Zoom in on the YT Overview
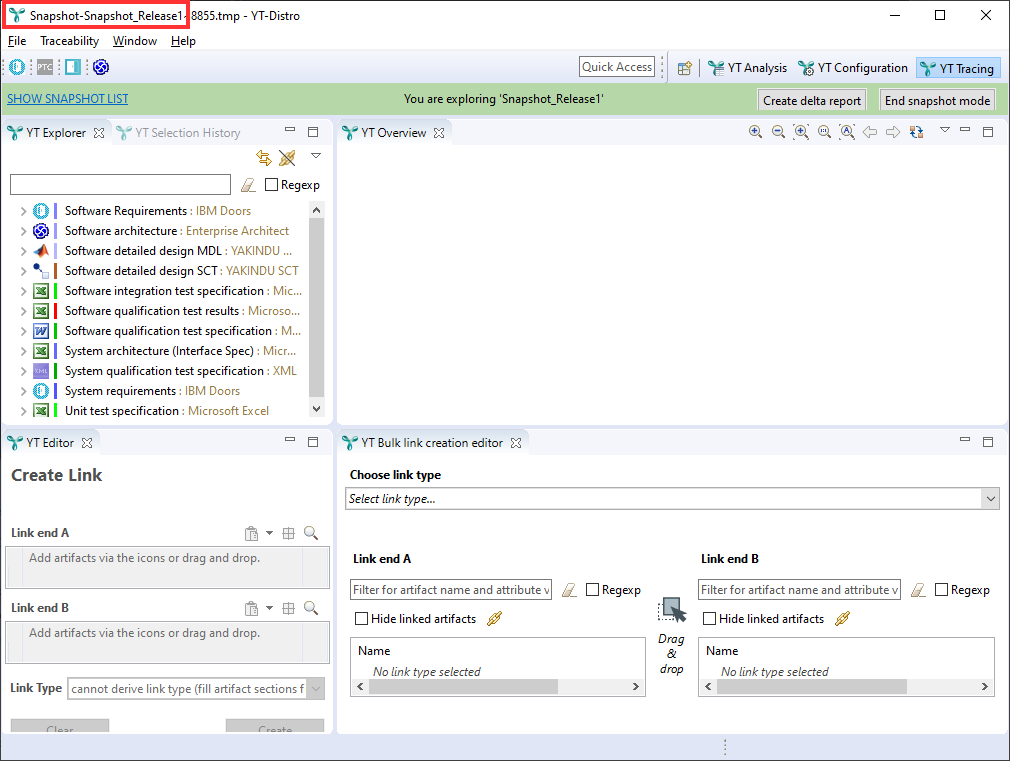Image resolution: width=1010 pixels, height=761 pixels. pos(756,132)
